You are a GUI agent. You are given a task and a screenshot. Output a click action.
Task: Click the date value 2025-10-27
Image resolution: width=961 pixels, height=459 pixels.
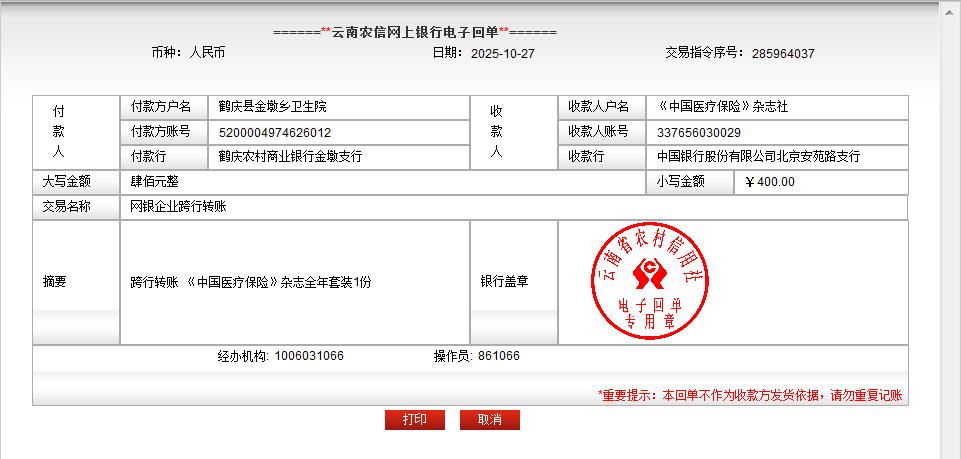(502, 53)
